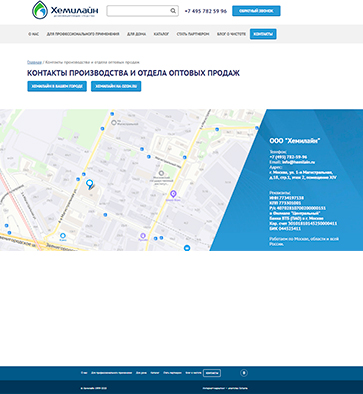Click the footer О нас link
363x394 pixels.
click(x=84, y=373)
